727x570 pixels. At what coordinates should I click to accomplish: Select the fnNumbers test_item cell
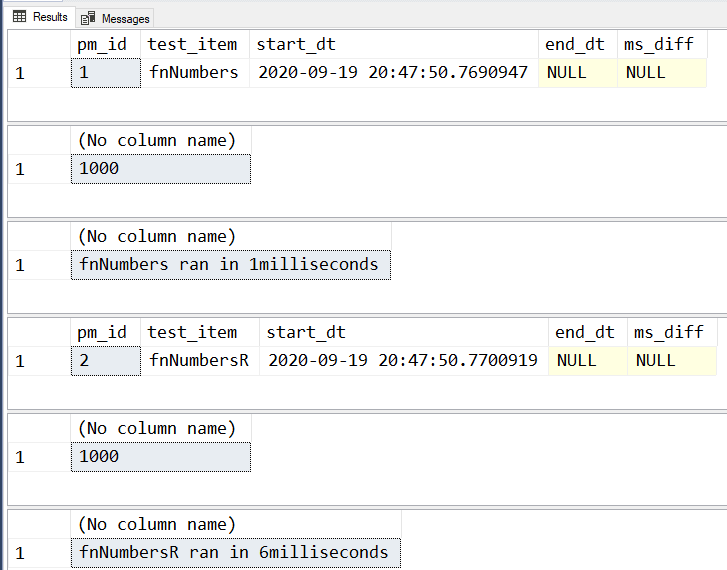click(194, 72)
